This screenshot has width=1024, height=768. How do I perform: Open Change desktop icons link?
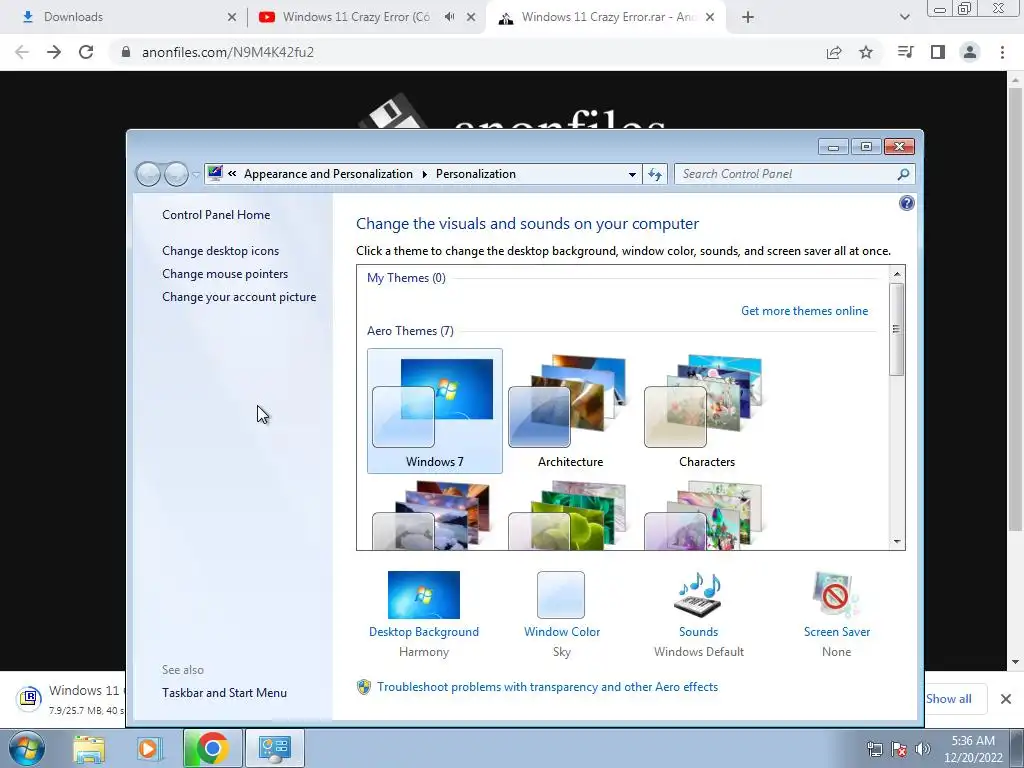pyautogui.click(x=221, y=251)
